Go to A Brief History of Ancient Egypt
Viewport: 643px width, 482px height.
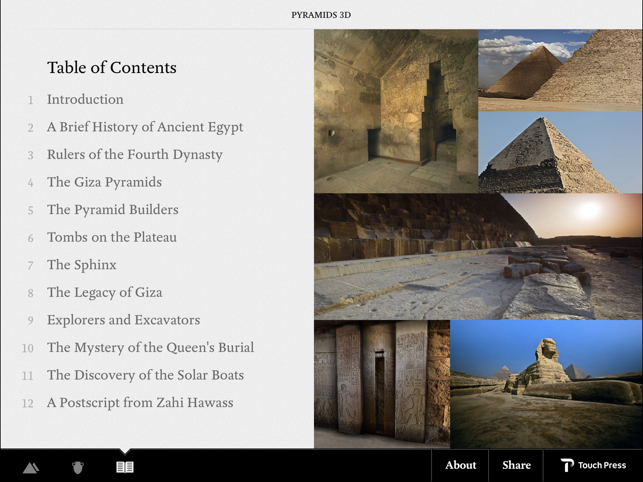tap(144, 127)
